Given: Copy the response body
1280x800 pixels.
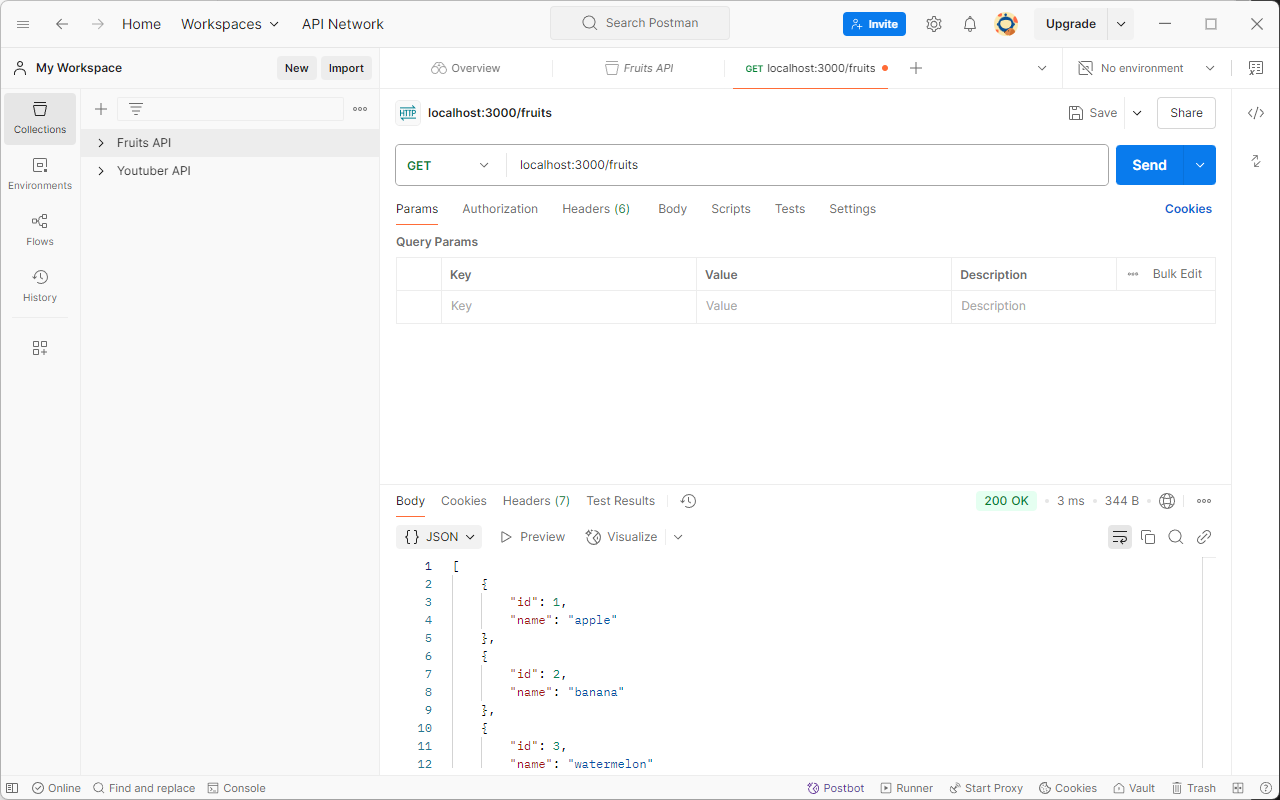Looking at the screenshot, I should click(1148, 537).
